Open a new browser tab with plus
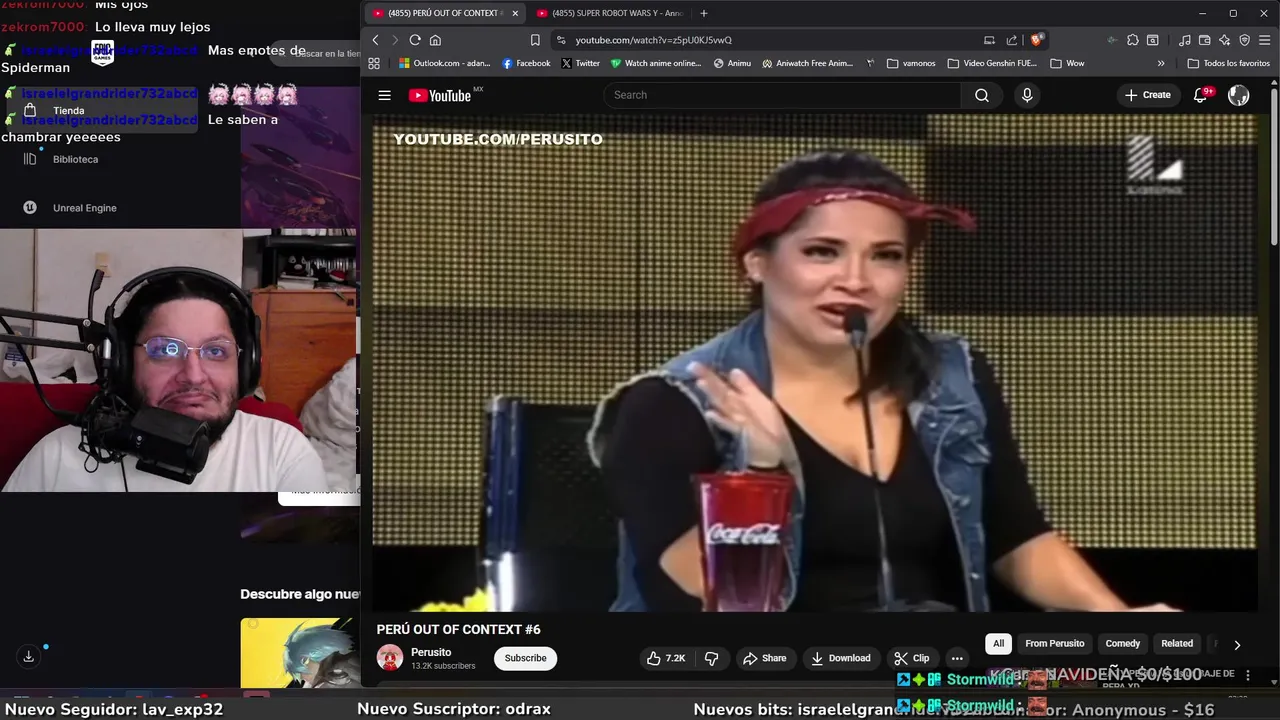1280x720 pixels. pos(704,13)
